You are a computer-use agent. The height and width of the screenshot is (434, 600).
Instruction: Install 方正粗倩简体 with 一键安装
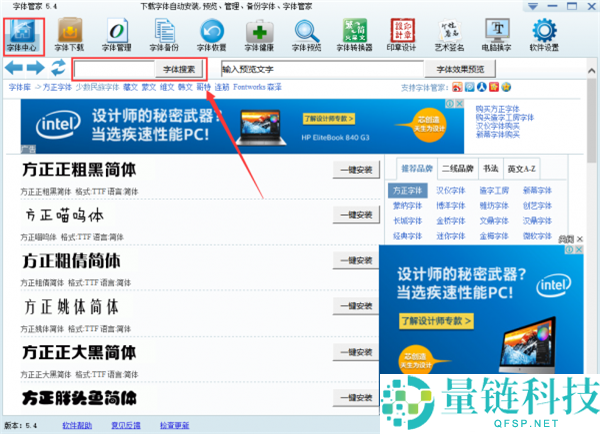click(356, 261)
